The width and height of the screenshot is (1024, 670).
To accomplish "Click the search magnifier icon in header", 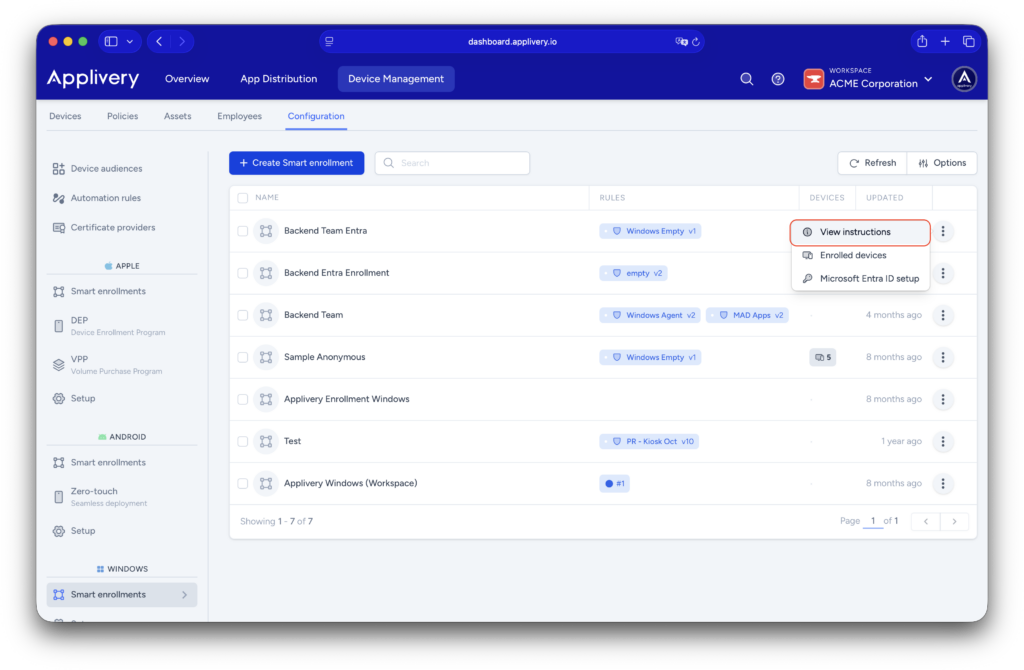I will [x=746, y=79].
